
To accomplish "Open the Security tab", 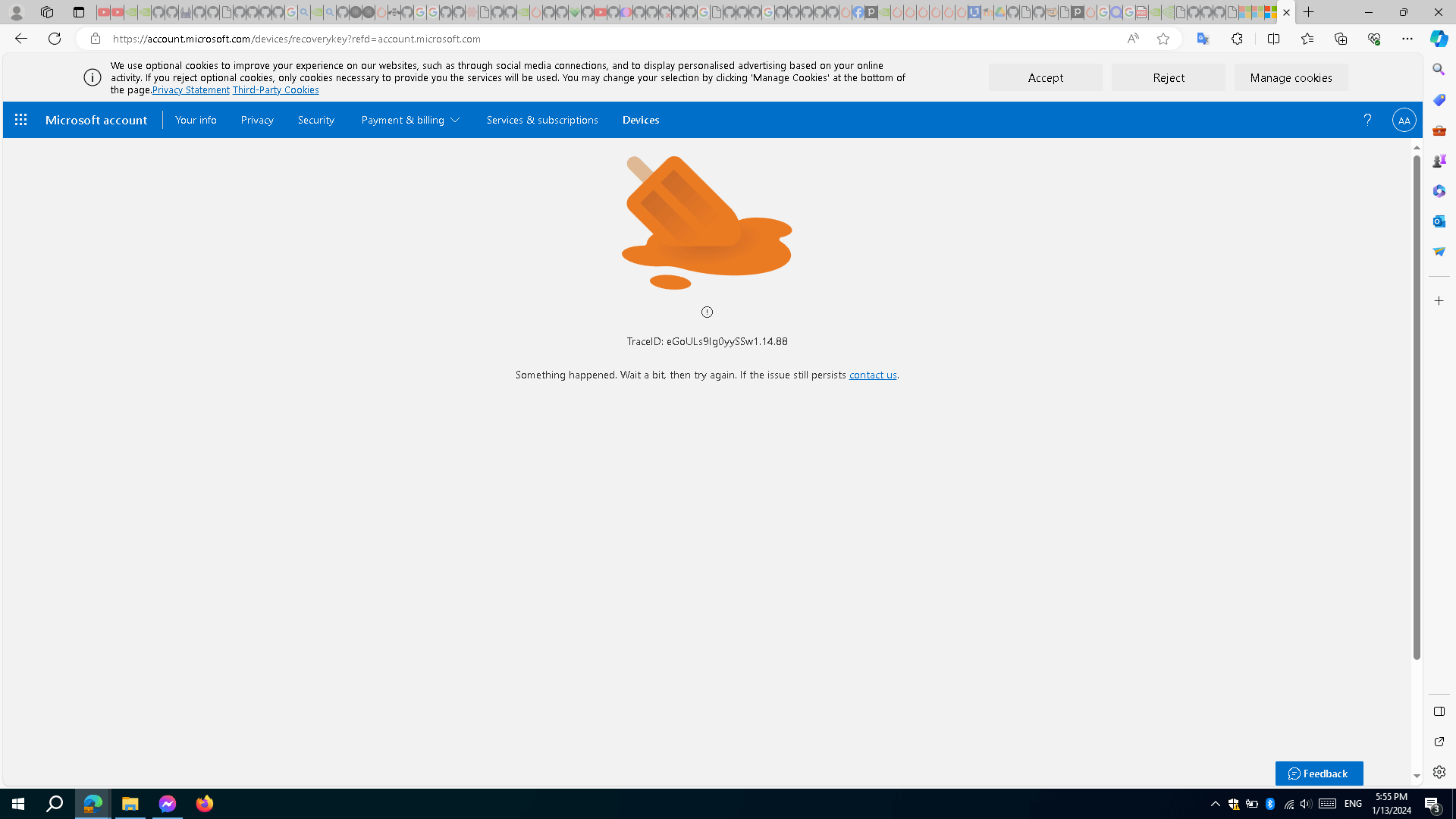I will [x=315, y=120].
